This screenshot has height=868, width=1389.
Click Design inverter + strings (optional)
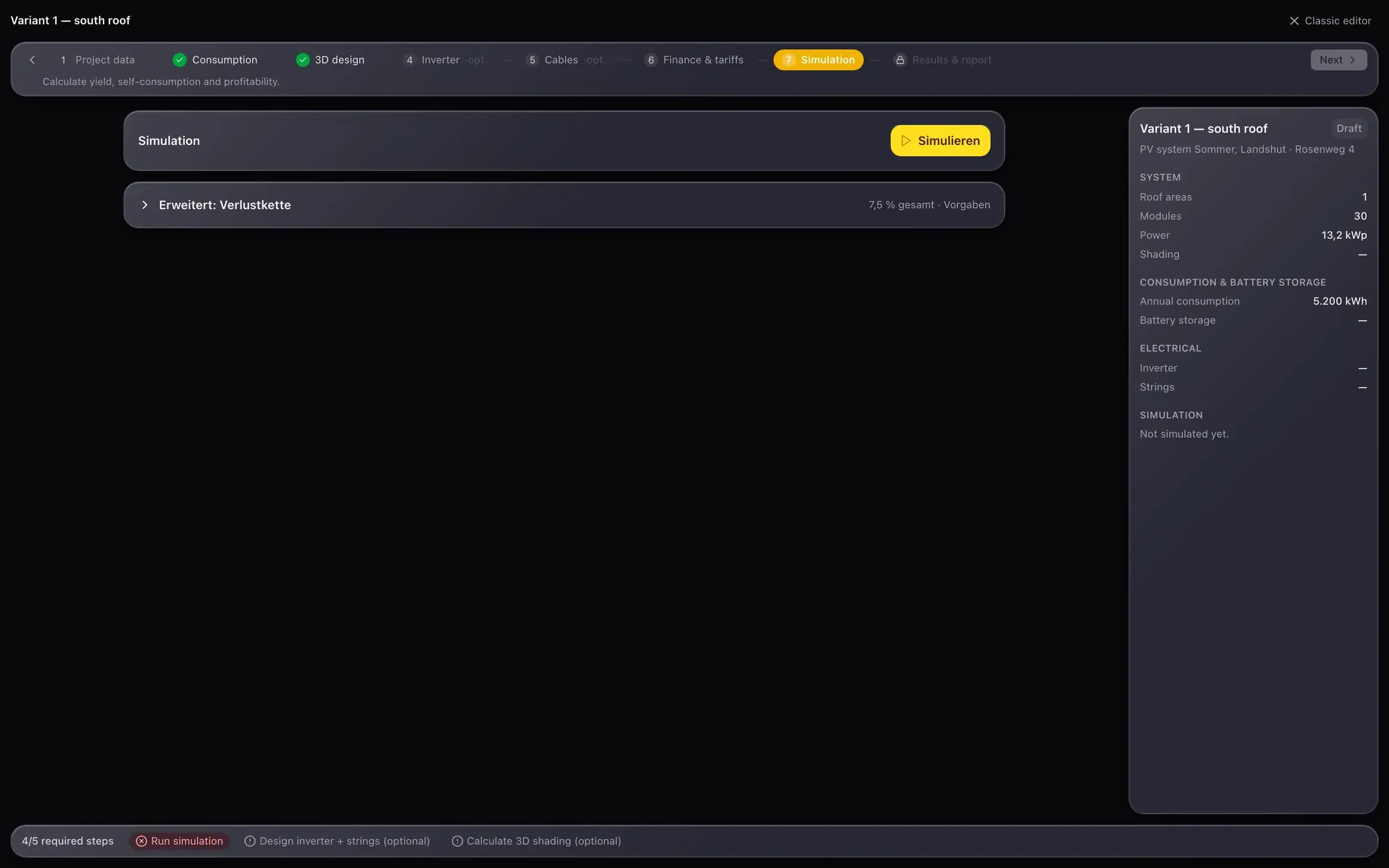(337, 841)
